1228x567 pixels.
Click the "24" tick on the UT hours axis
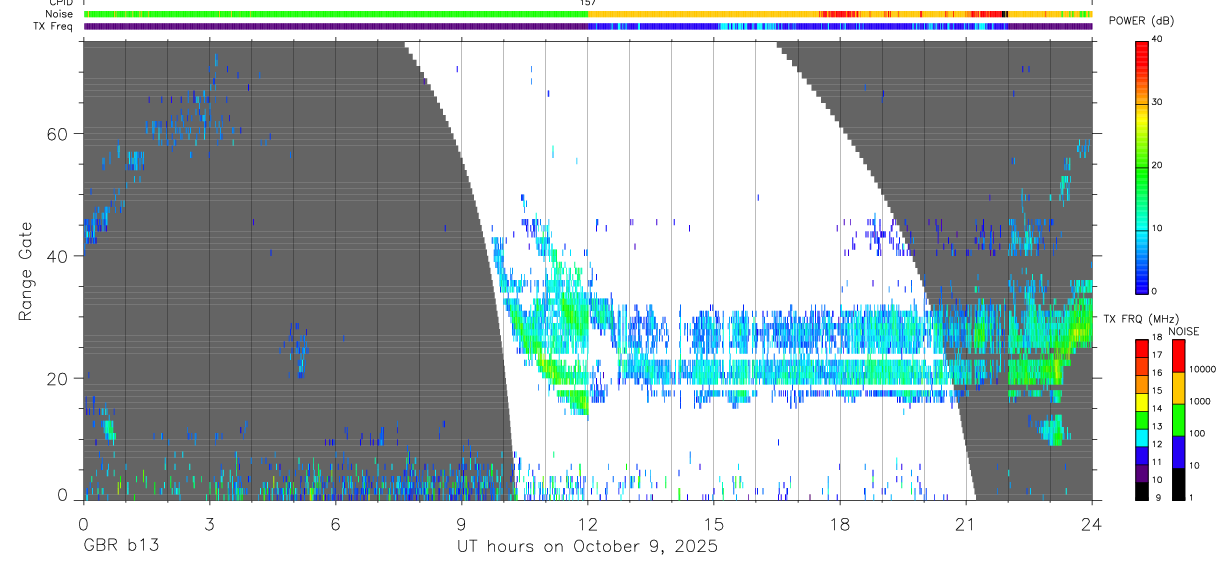point(1091,523)
